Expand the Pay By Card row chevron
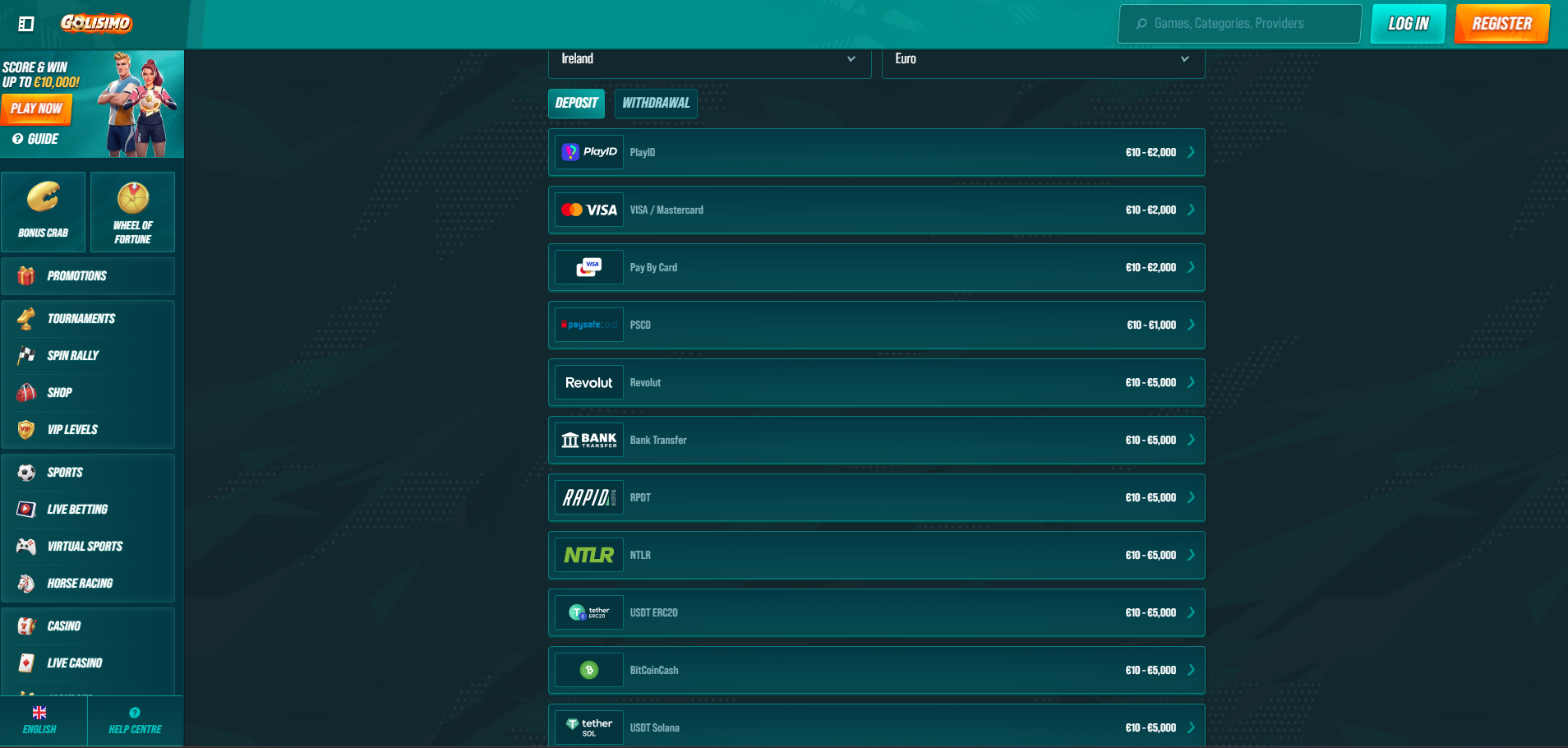This screenshot has width=1568, height=748. coord(1191,267)
